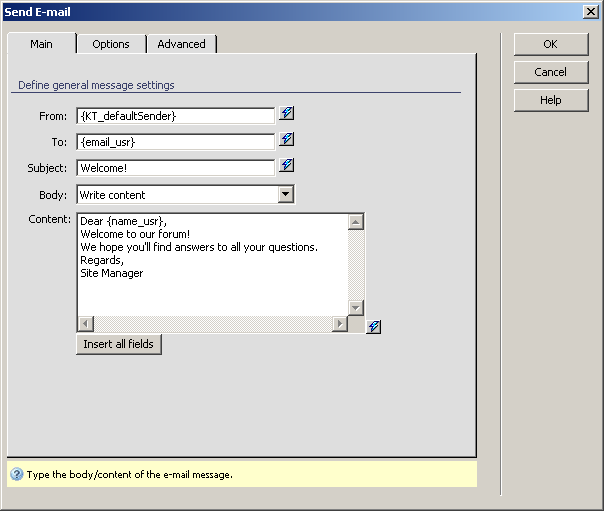Click the Content box scroll up arrow
604x511 pixels.
tap(356, 222)
